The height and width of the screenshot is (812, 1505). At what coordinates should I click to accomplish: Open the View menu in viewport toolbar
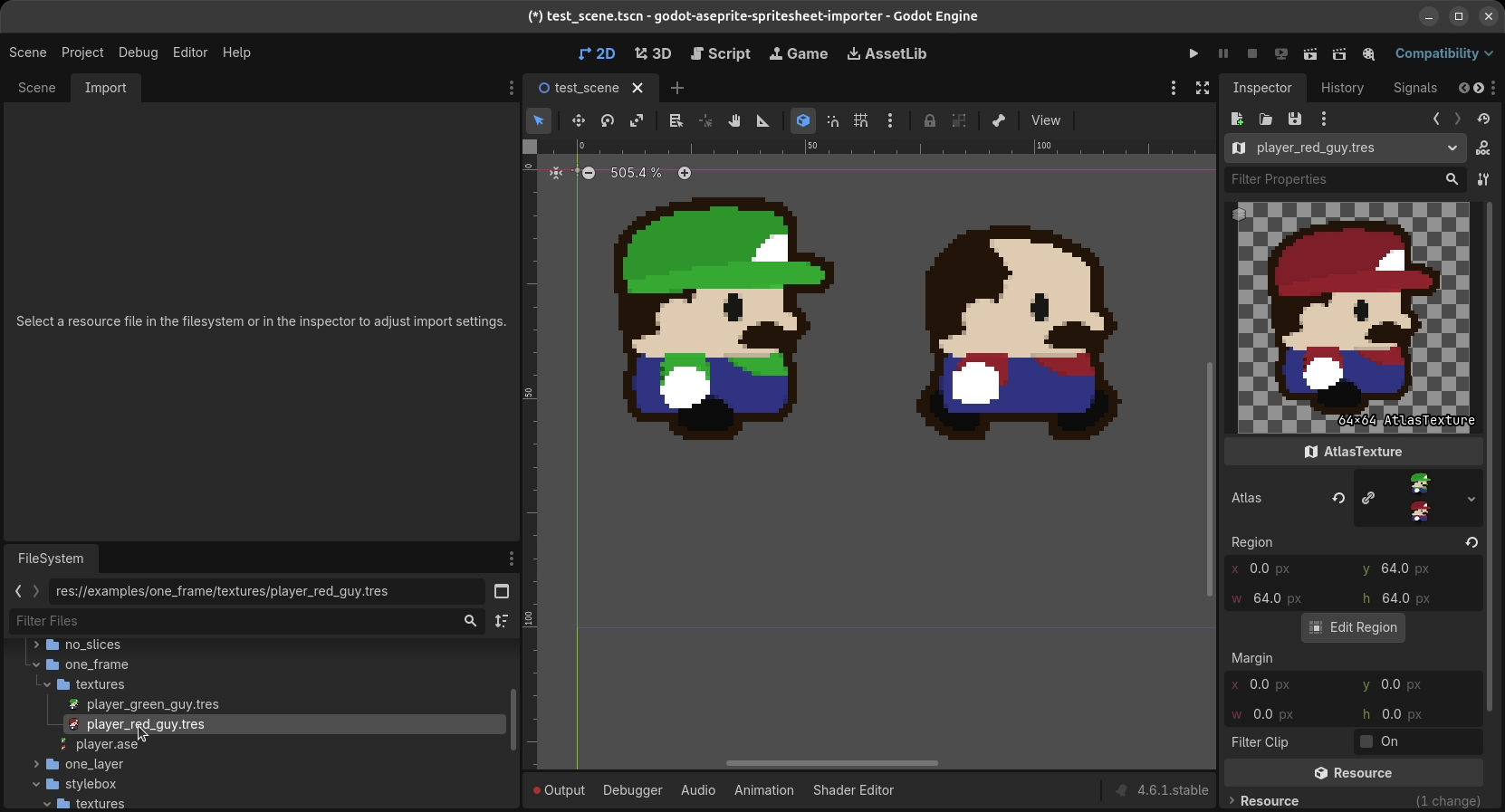pos(1046,120)
